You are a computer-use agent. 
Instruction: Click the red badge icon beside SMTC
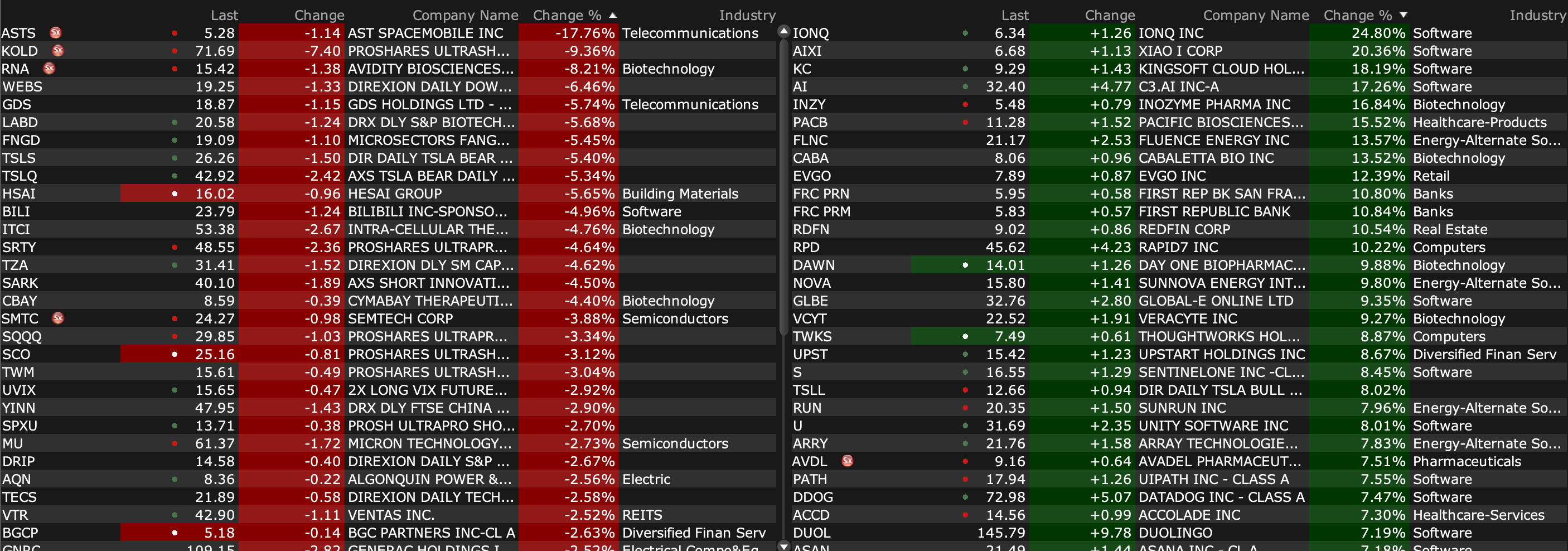[x=59, y=318]
